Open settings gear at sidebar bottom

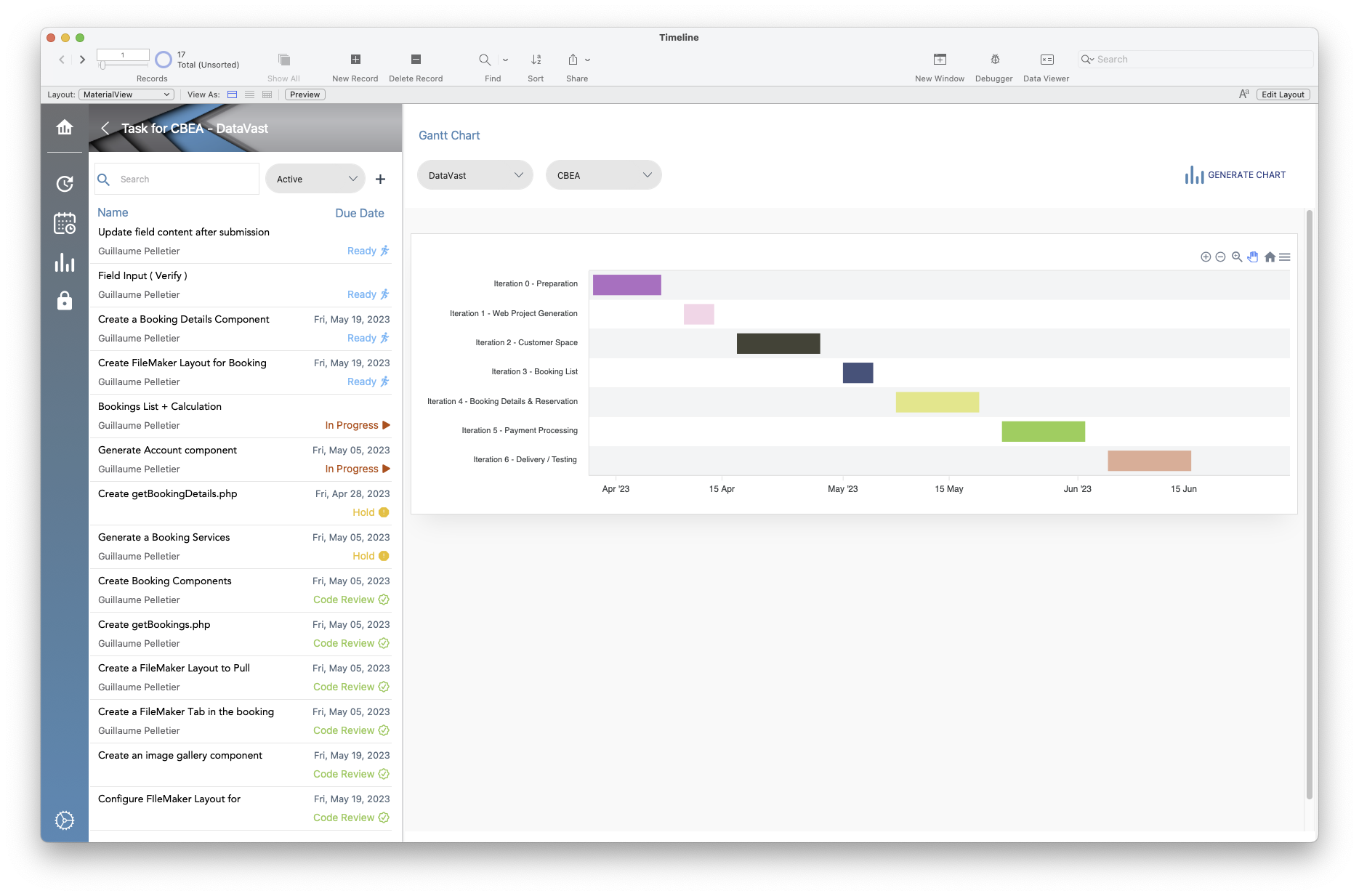tap(64, 820)
